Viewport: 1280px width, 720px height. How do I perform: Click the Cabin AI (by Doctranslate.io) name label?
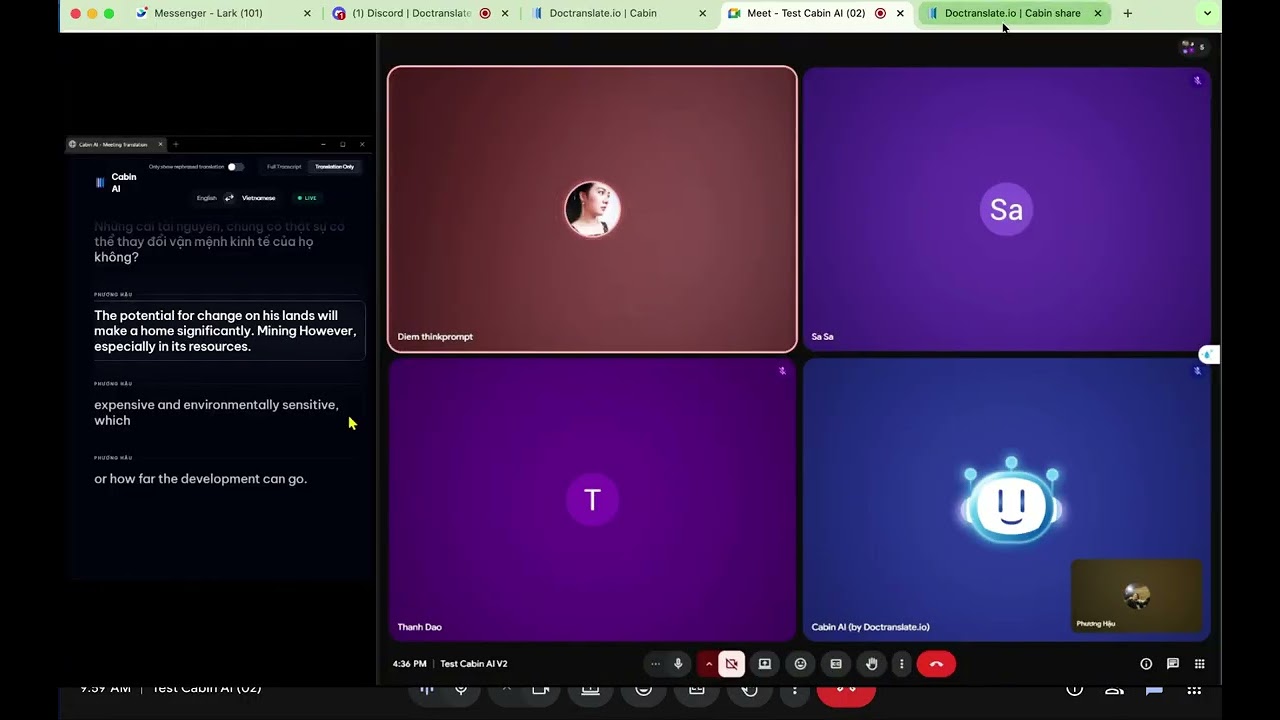(x=871, y=627)
